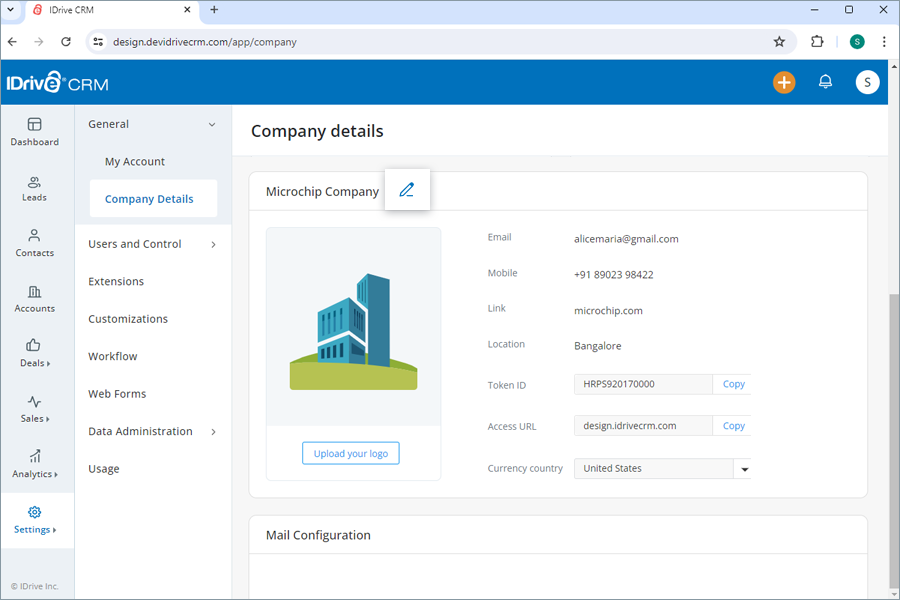The height and width of the screenshot is (600, 900).
Task: Edit the Microchip Company name
Action: 407,189
